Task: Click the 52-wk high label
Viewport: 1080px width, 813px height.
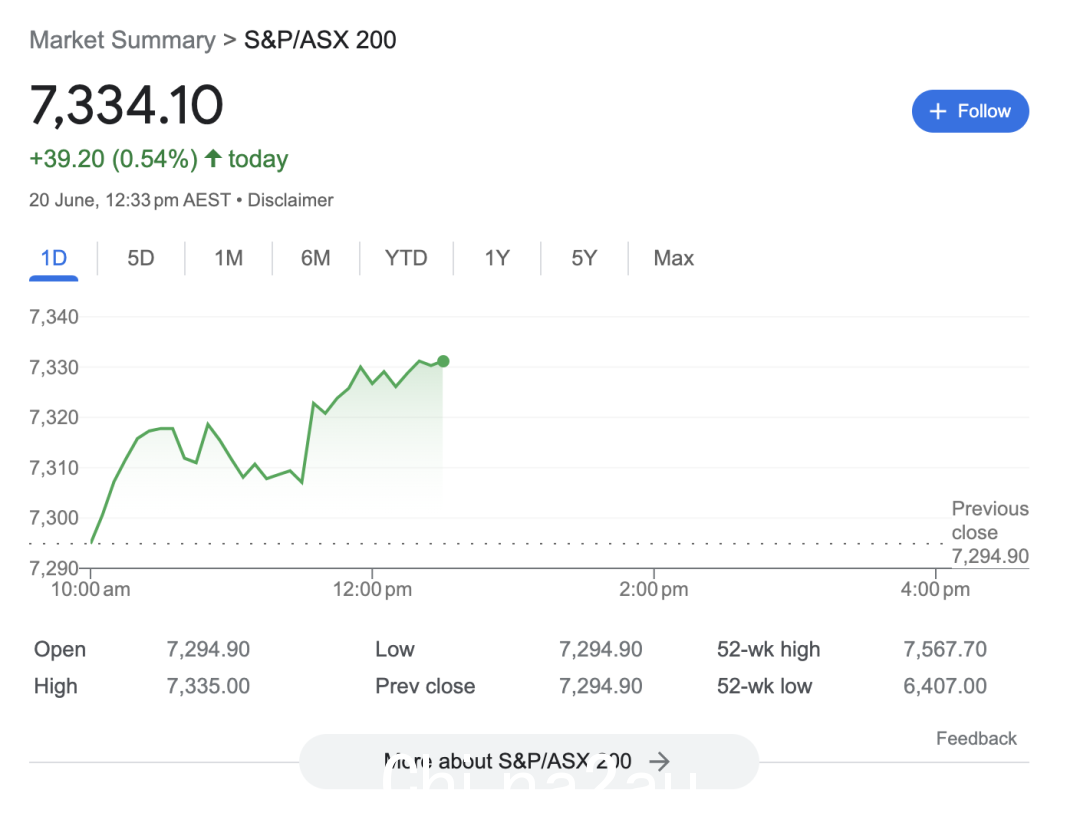Action: pos(769,650)
